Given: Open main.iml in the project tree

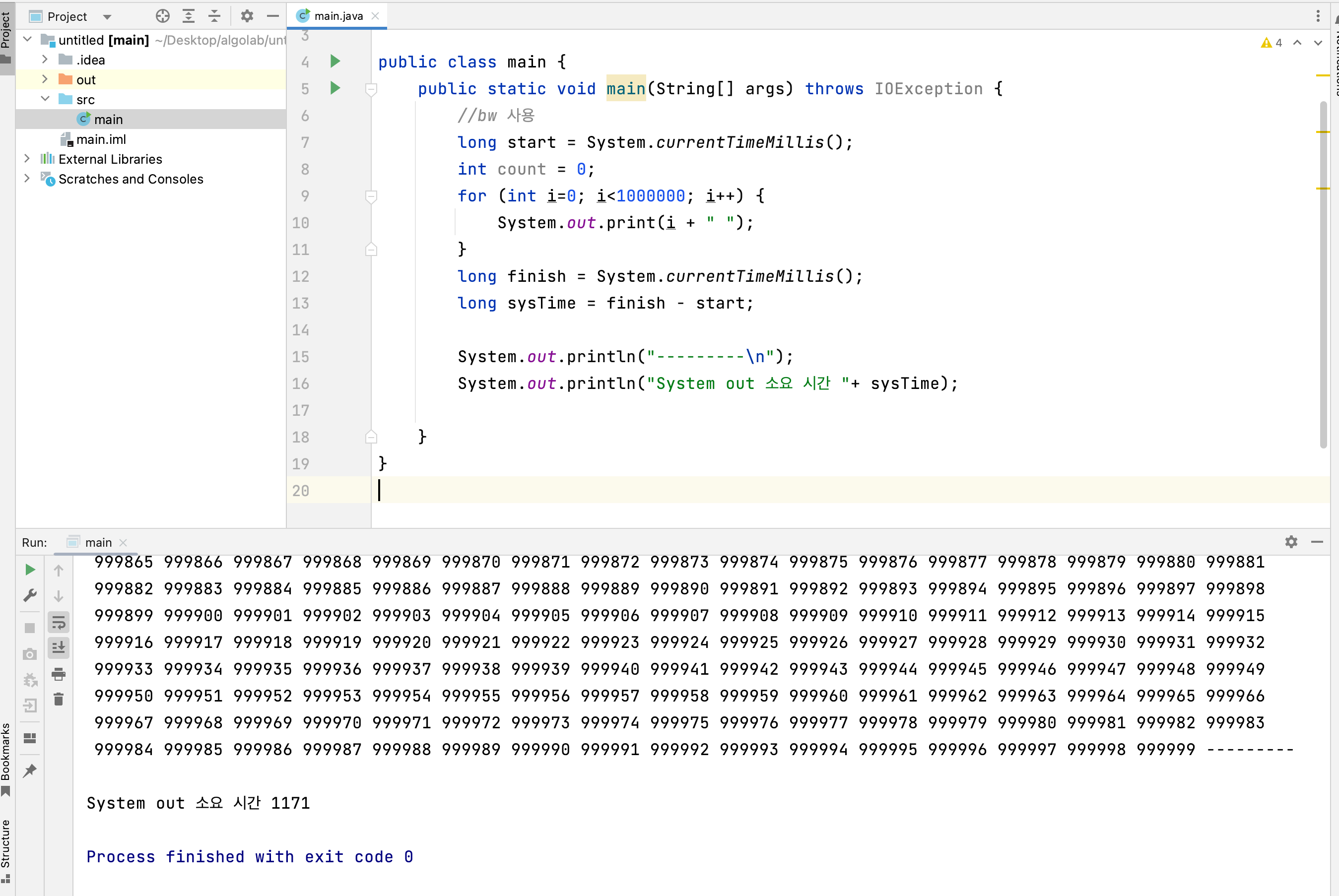Looking at the screenshot, I should click(101, 139).
